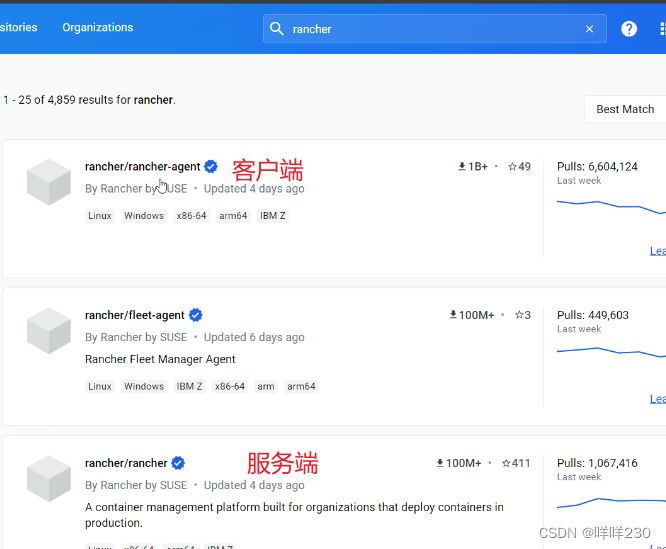
Task: Select the Windows tag under rancher/fleet-agent
Action: (144, 386)
